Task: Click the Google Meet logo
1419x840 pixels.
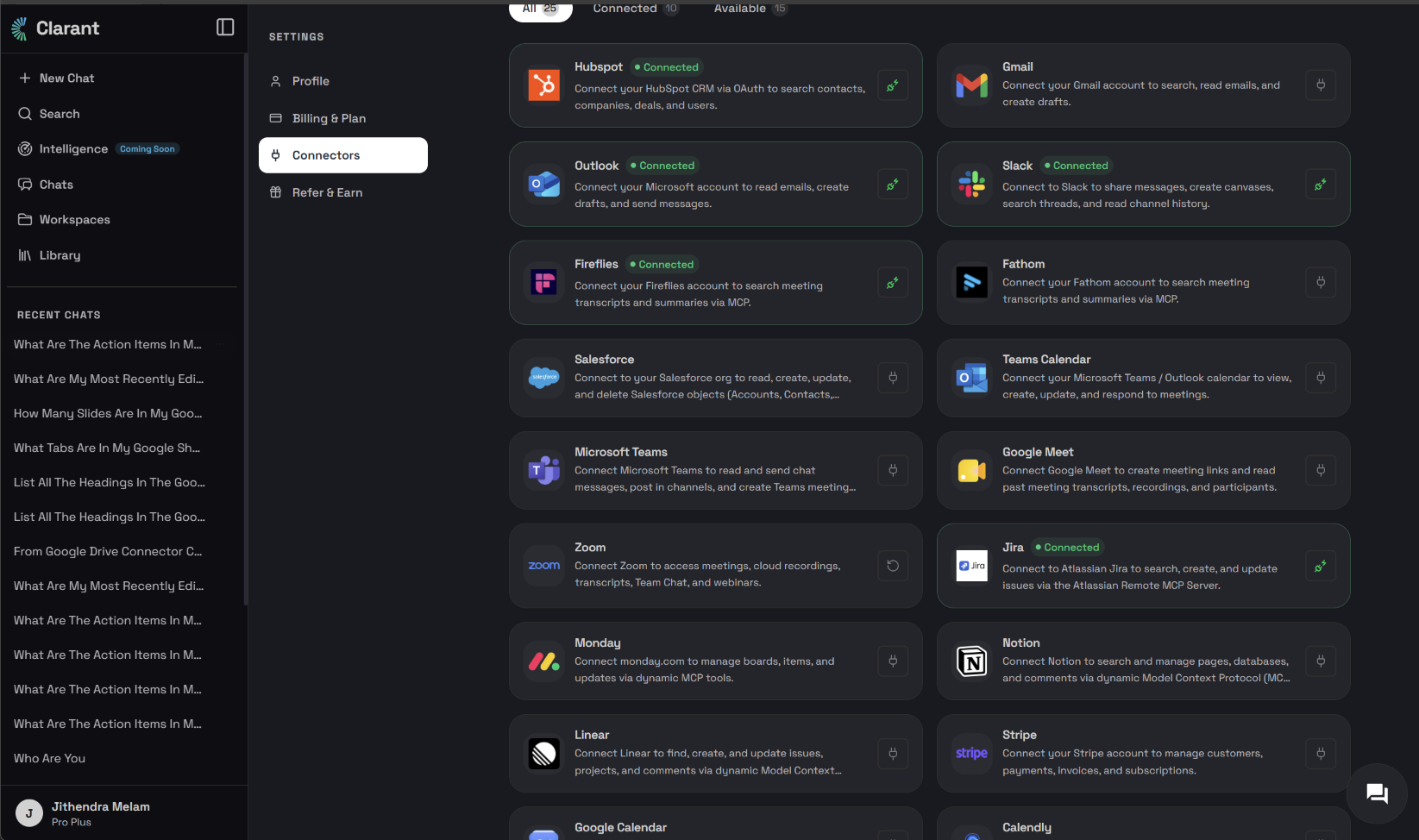Action: (x=972, y=470)
